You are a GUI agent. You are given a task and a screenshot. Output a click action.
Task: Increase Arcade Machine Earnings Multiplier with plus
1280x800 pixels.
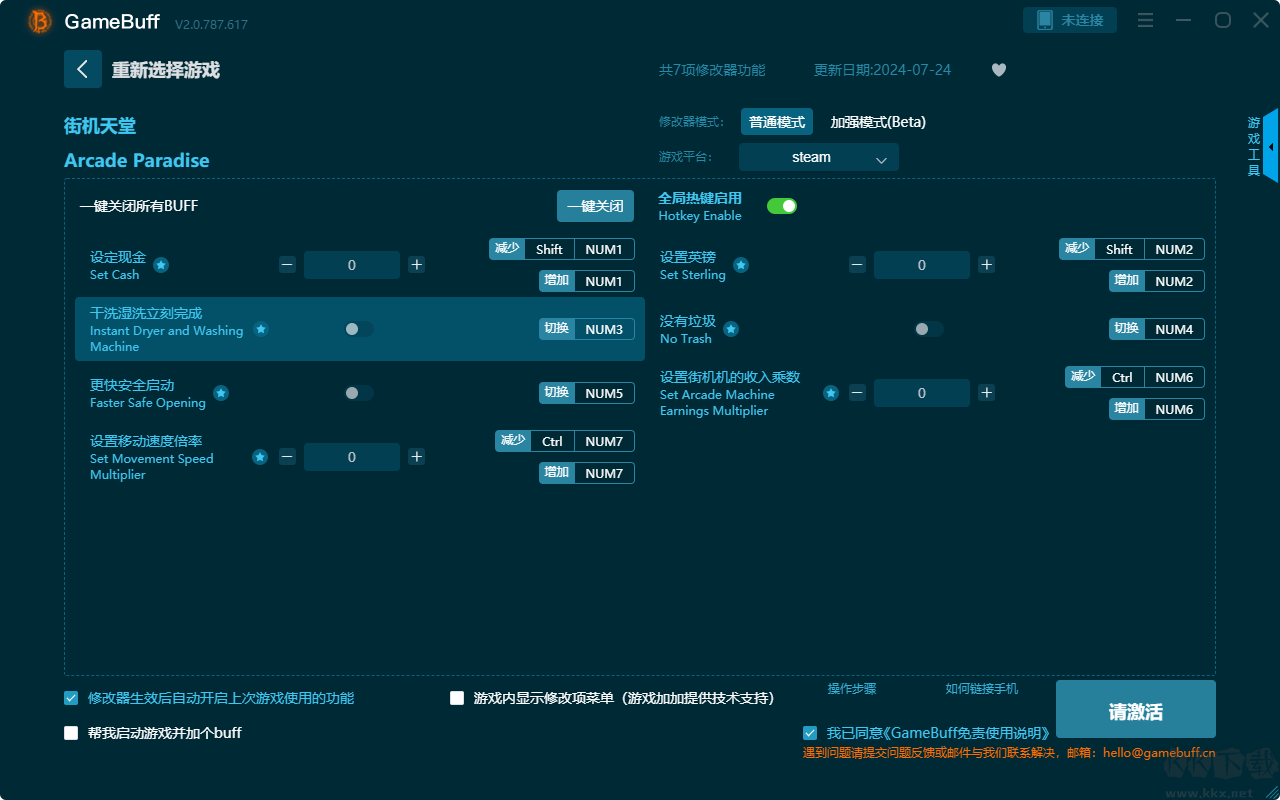click(987, 393)
